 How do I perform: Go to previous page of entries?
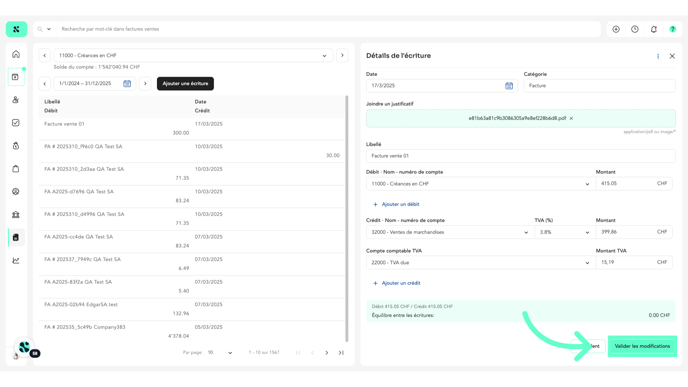(x=312, y=353)
